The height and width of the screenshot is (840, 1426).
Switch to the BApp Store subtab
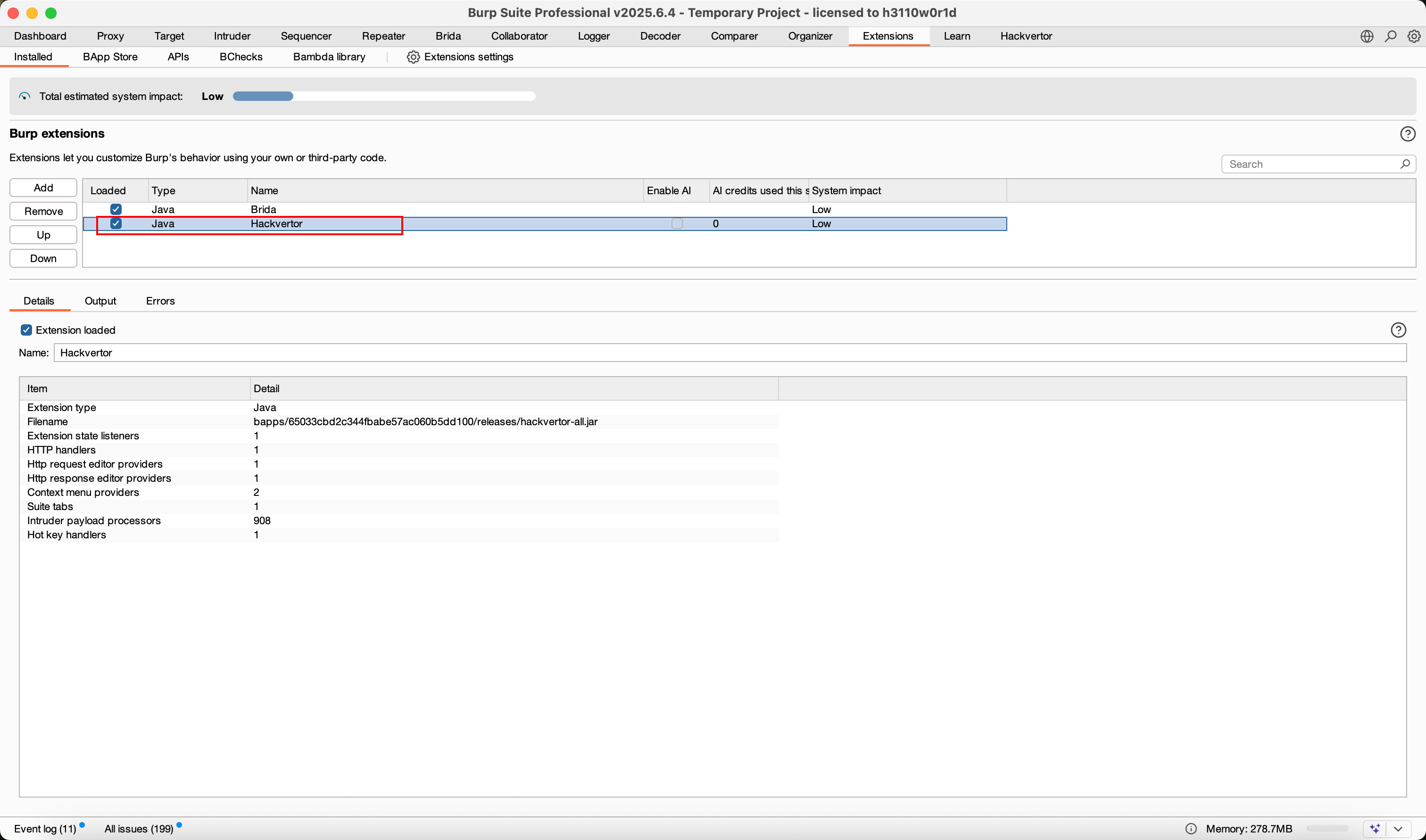click(x=110, y=57)
